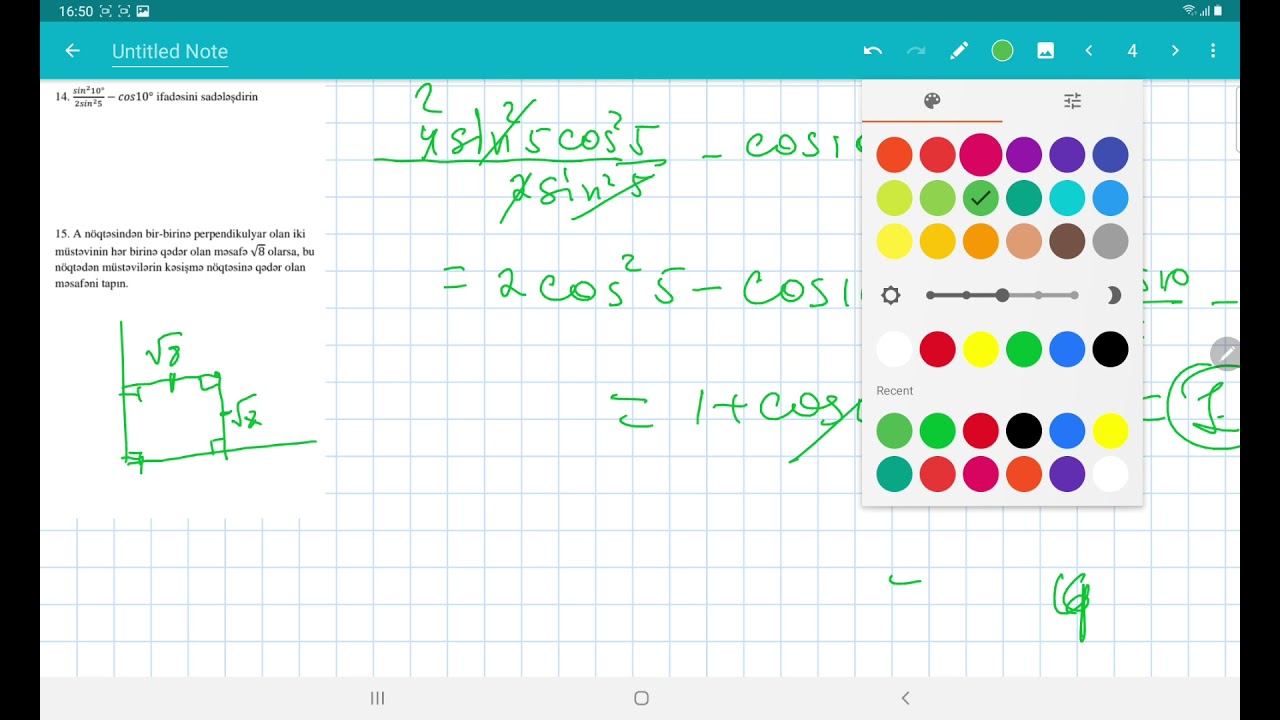Viewport: 1280px width, 720px height.
Task: Undo the last stroke
Action: click(x=872, y=50)
